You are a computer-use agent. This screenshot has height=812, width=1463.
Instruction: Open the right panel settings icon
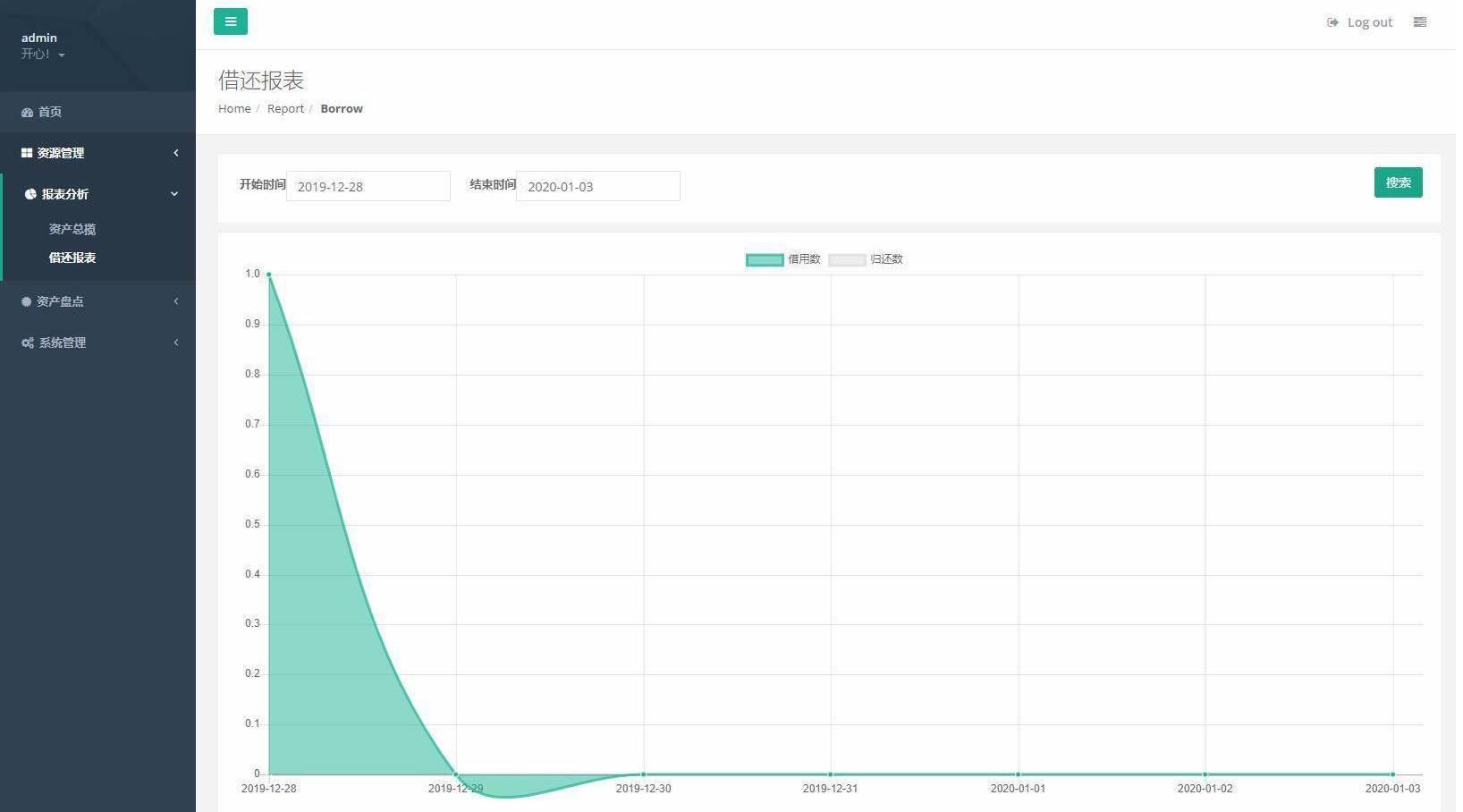tap(1420, 22)
